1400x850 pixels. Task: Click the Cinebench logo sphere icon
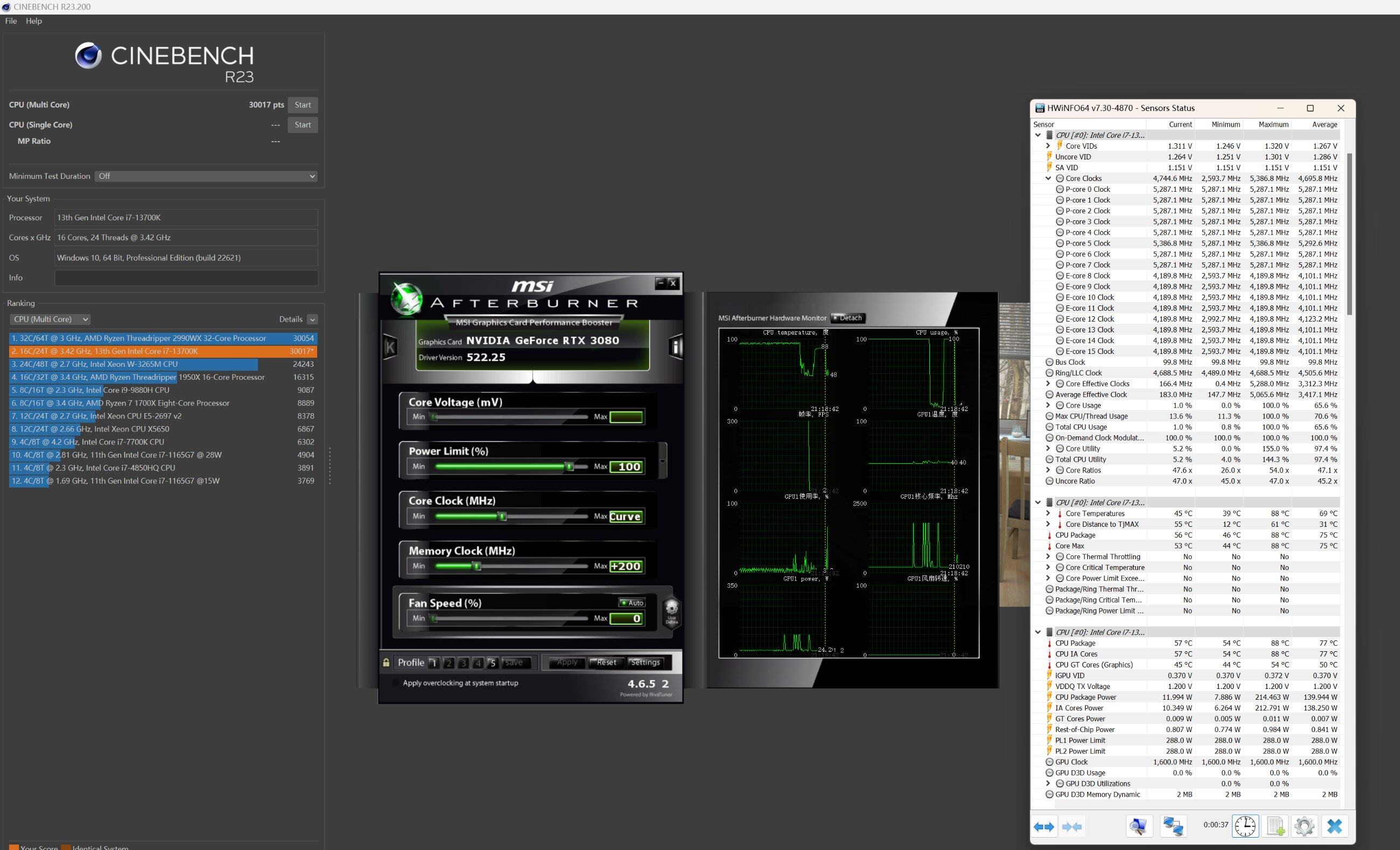point(89,55)
